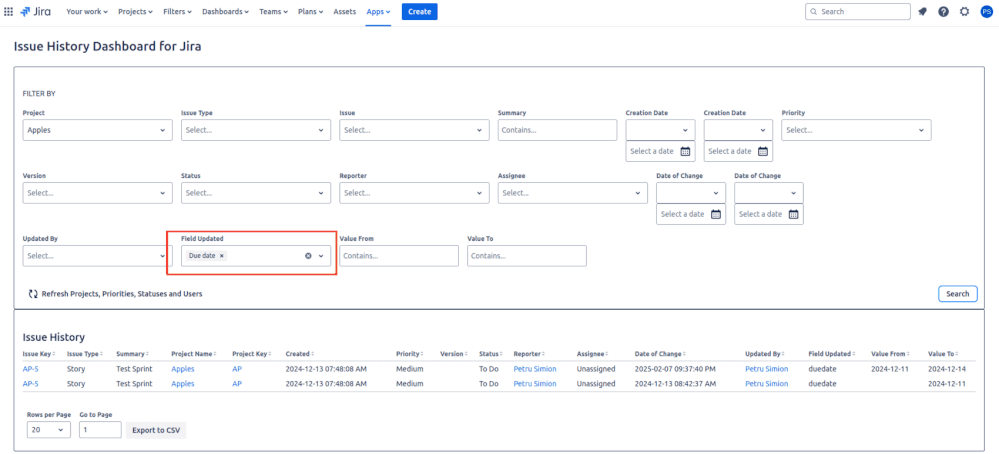
Task: Open Projects menu
Action: coord(136,11)
